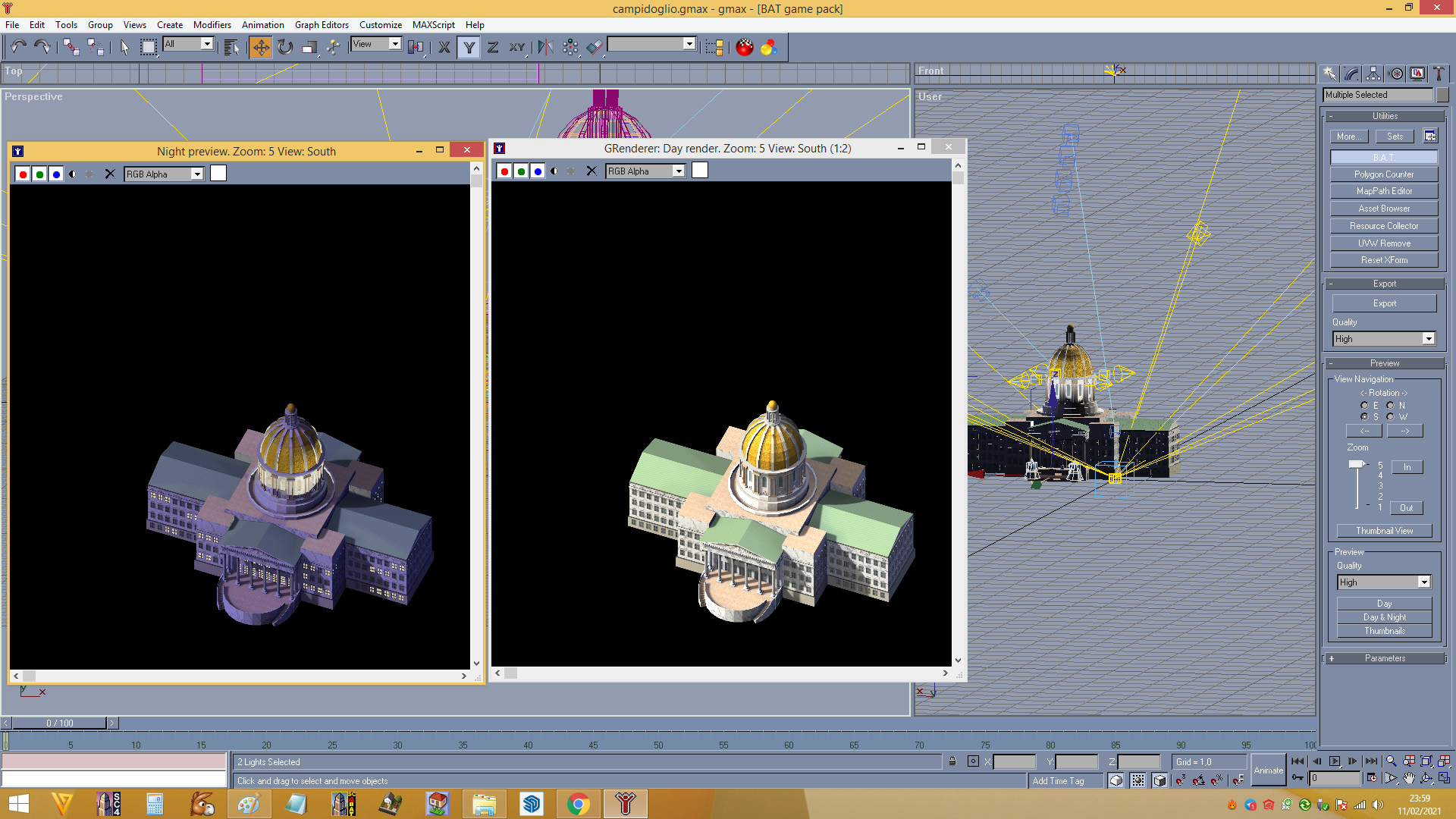Open the Material Navigator colored balls icon
Image resolution: width=1456 pixels, height=819 pixels.
[x=769, y=47]
